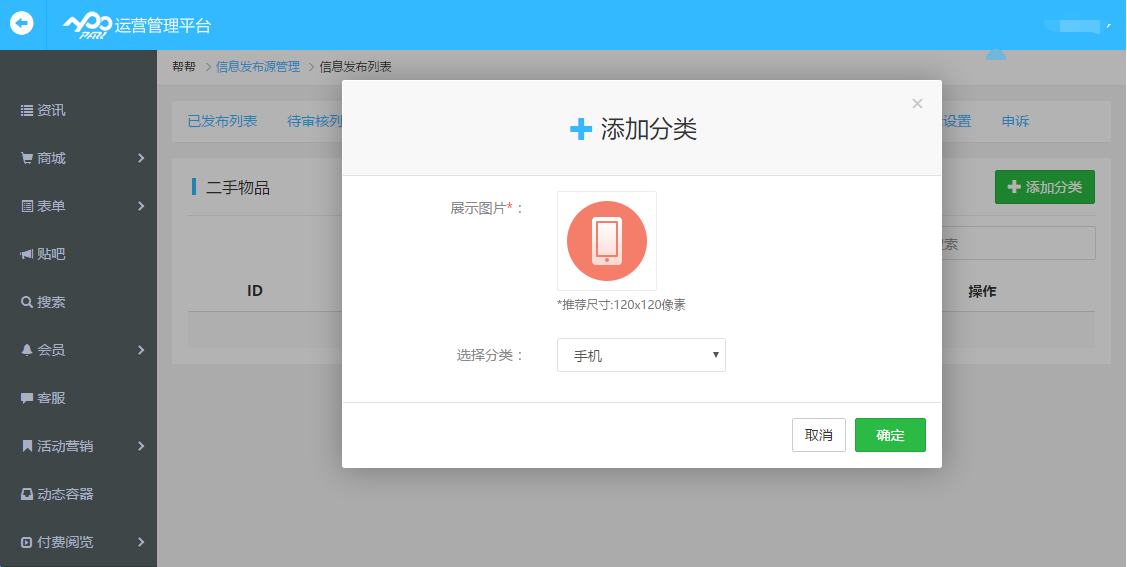Image resolution: width=1127 pixels, height=567 pixels.
Task: Close the 添加分类 dialog with X
Action: tap(917, 103)
